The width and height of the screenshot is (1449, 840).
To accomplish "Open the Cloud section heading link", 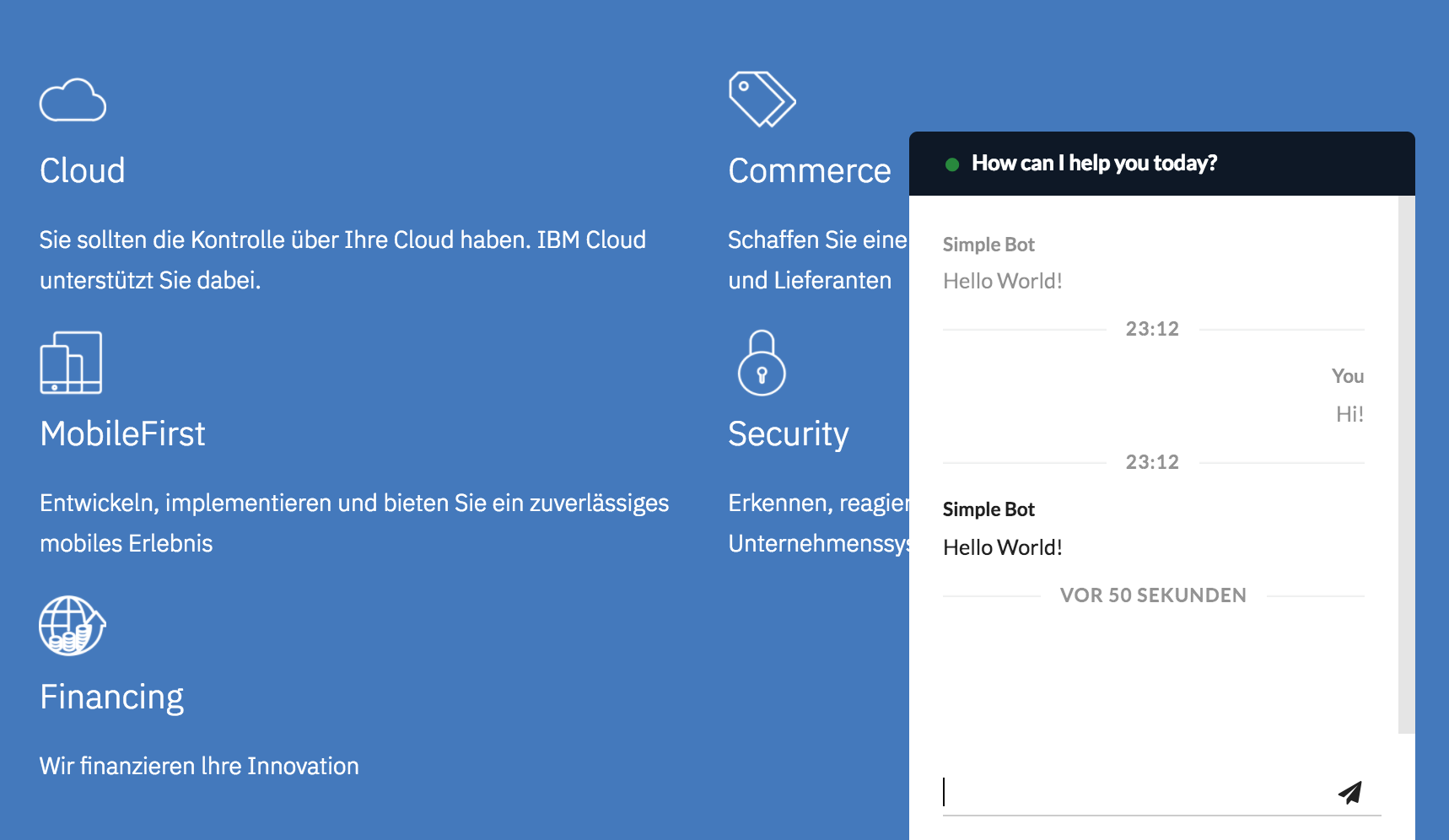I will coord(82,170).
